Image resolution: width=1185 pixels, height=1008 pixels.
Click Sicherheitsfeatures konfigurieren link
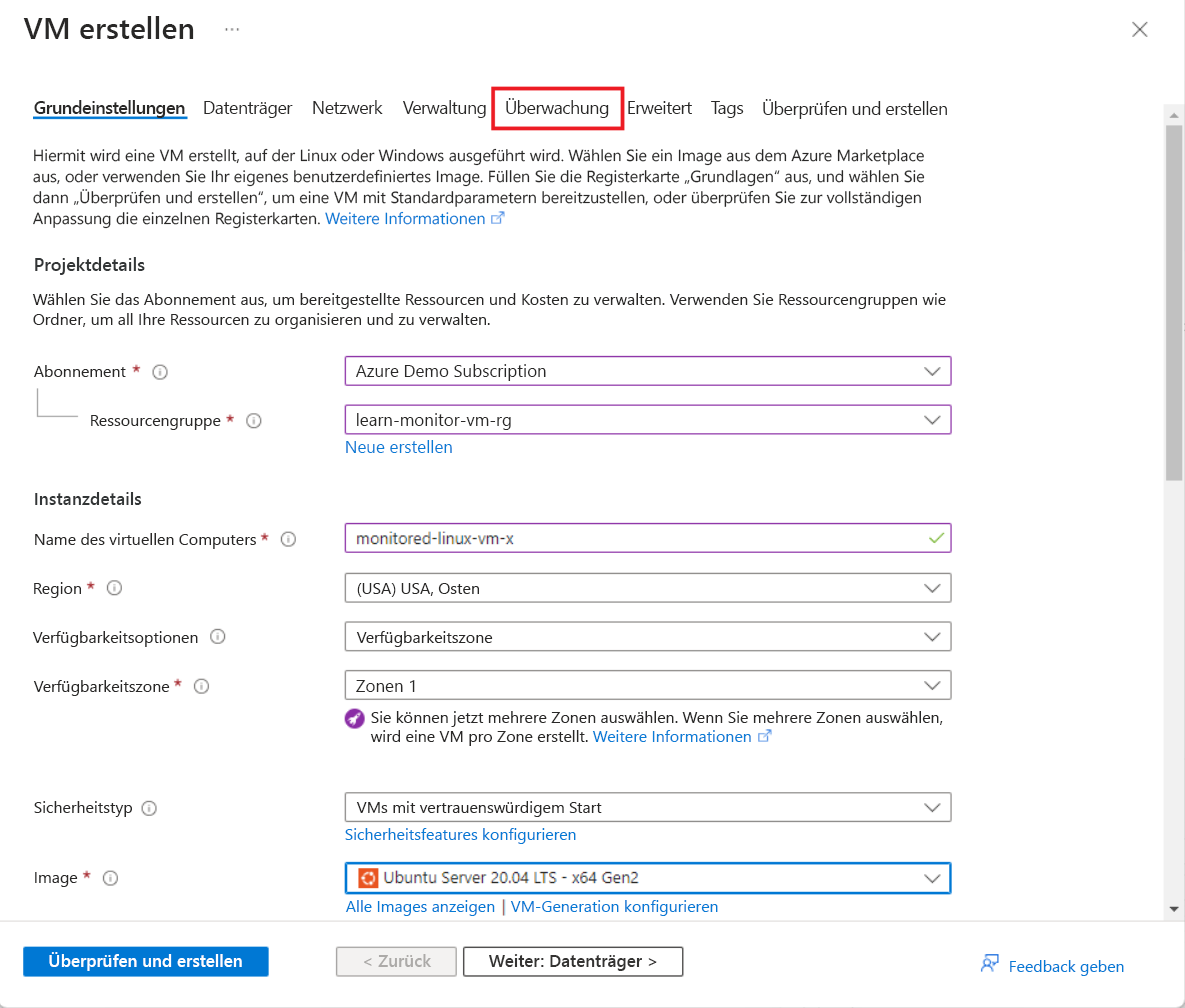click(x=461, y=834)
